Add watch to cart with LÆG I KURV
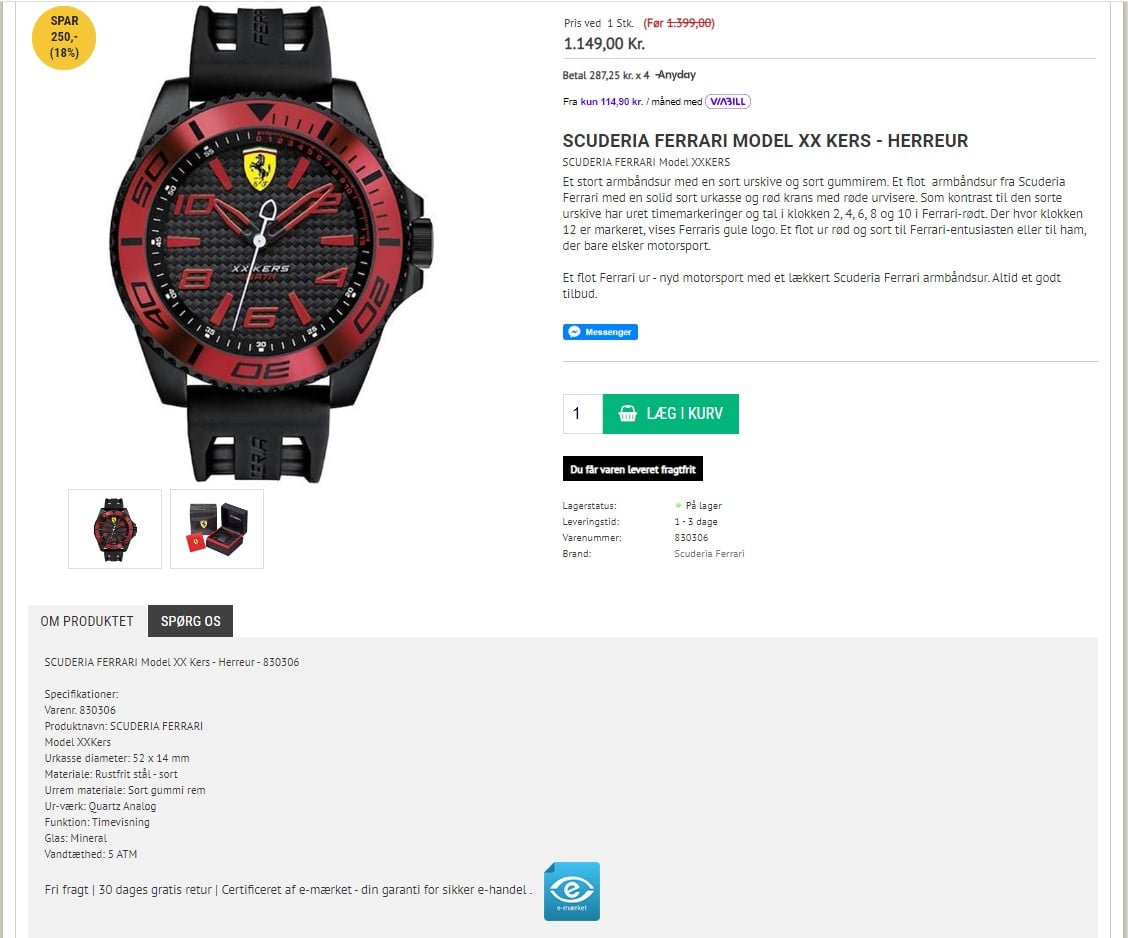This screenshot has width=1128, height=938. click(x=670, y=414)
